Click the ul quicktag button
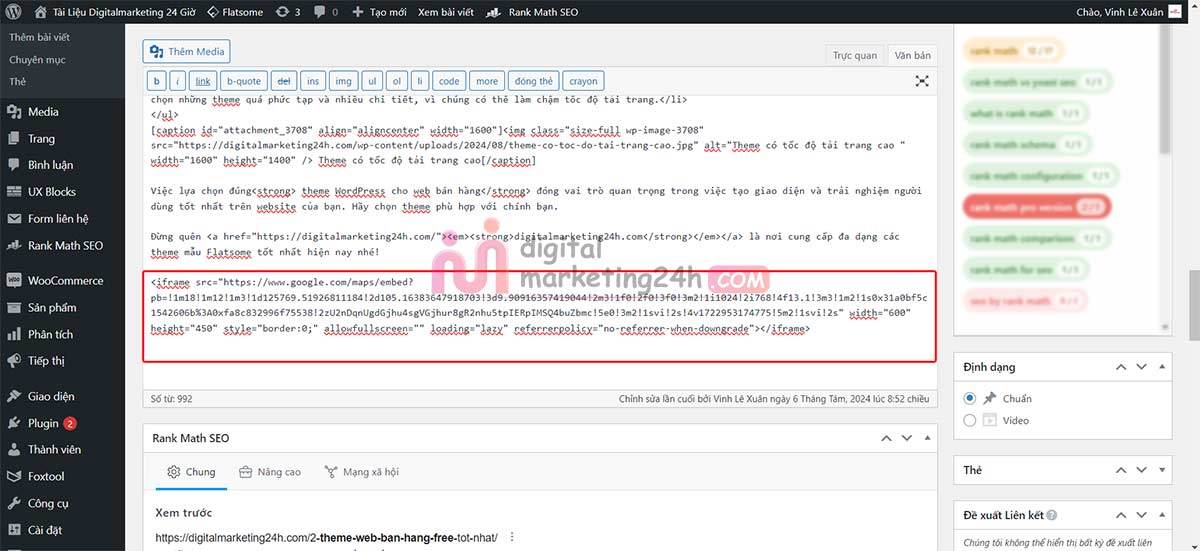The height and width of the screenshot is (551, 1200). tap(372, 81)
